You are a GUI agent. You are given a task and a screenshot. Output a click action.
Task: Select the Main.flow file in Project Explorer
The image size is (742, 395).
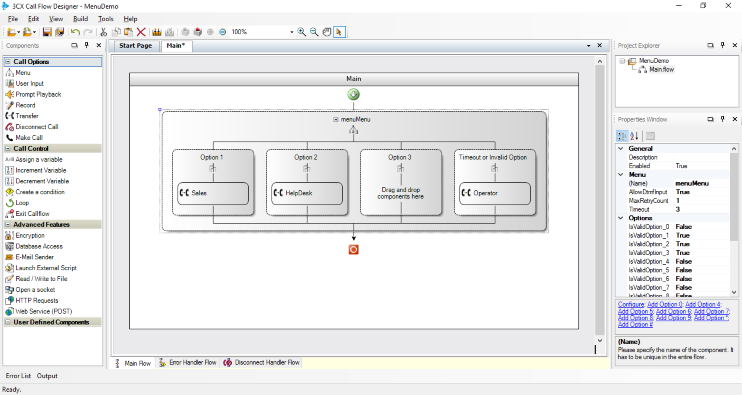pyautogui.click(x=661, y=70)
